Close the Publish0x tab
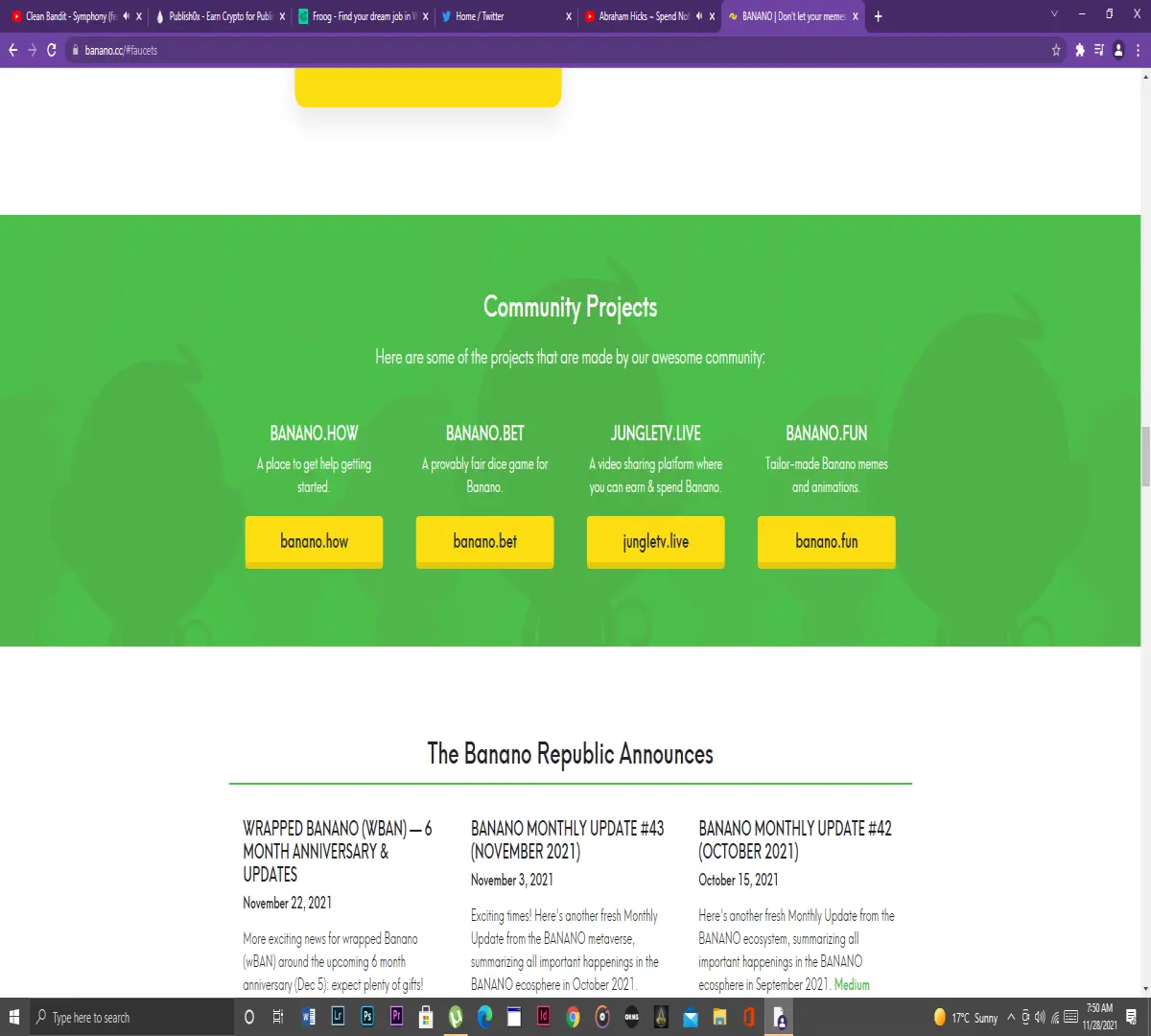This screenshot has width=1151, height=1036. coord(282,16)
